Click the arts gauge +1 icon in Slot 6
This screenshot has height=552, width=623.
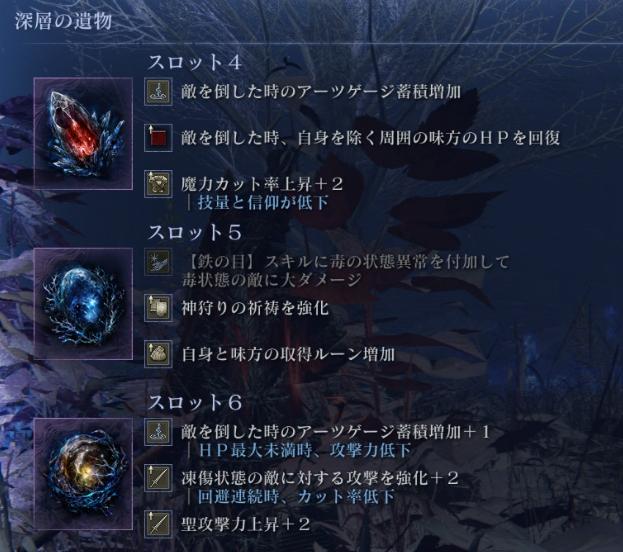[x=158, y=432]
